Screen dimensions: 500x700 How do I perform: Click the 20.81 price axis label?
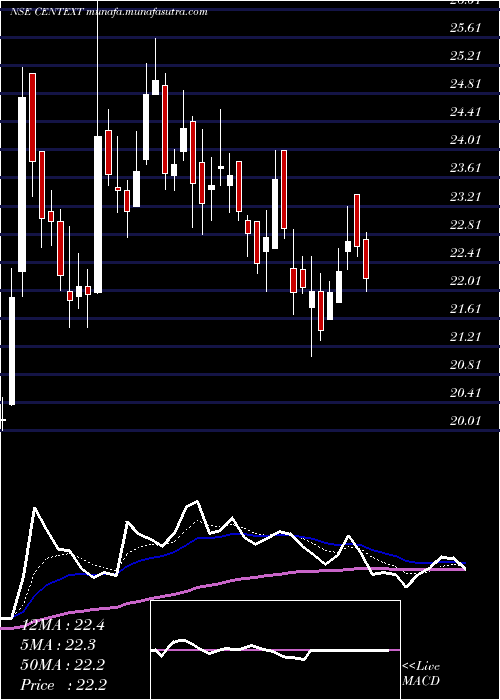(x=465, y=365)
